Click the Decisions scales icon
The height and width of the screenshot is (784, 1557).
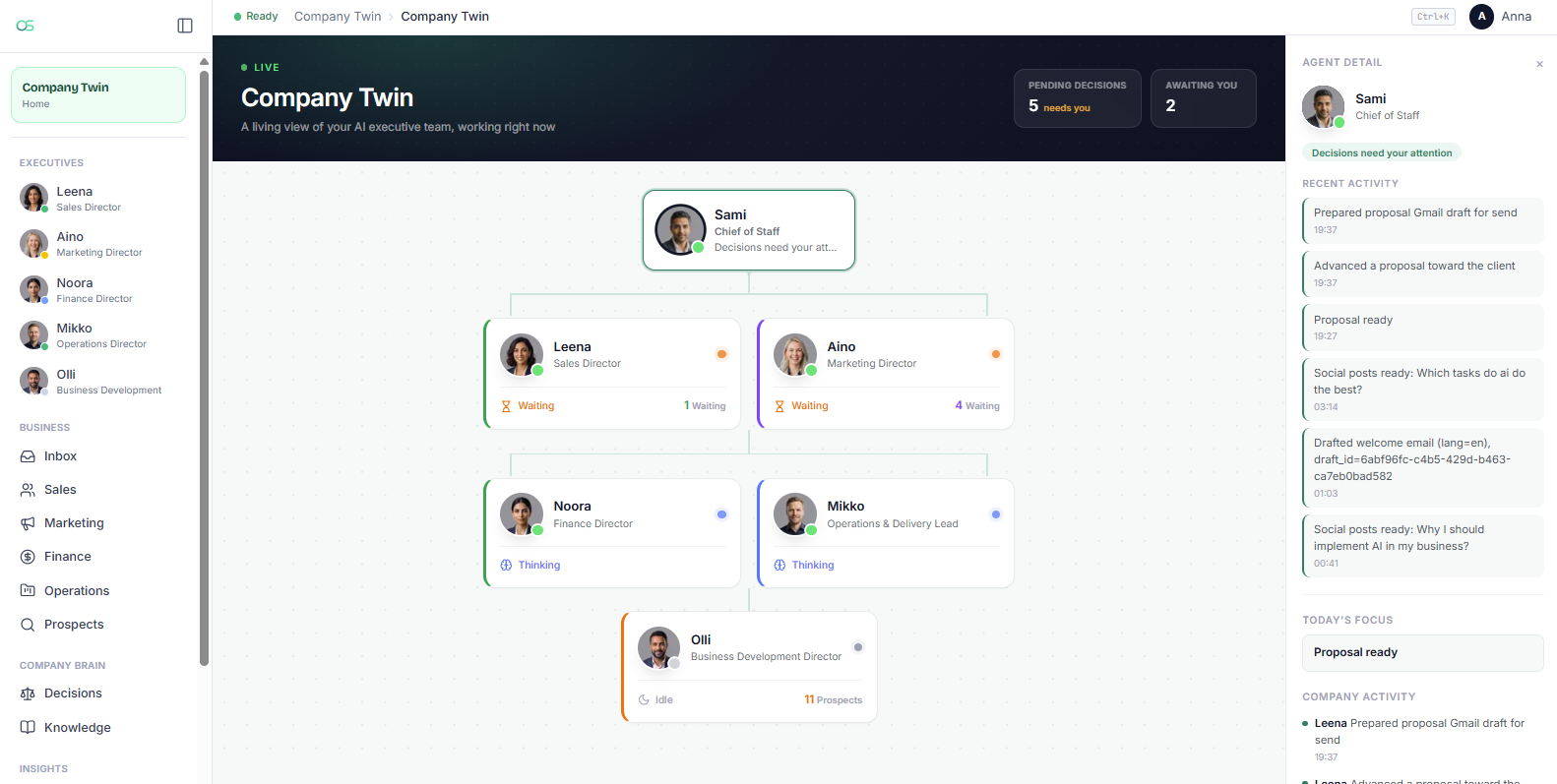point(28,694)
